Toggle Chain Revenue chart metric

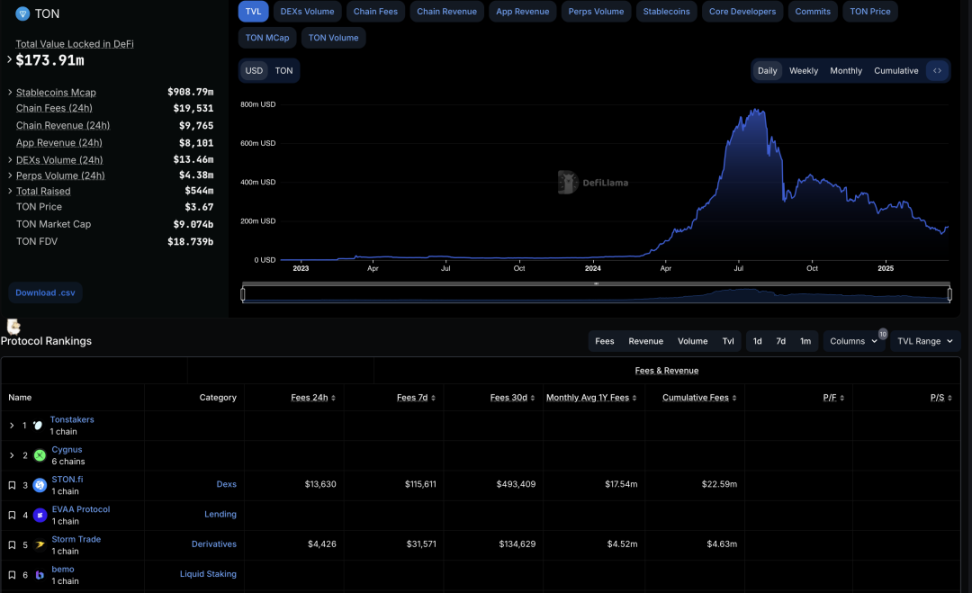446,11
